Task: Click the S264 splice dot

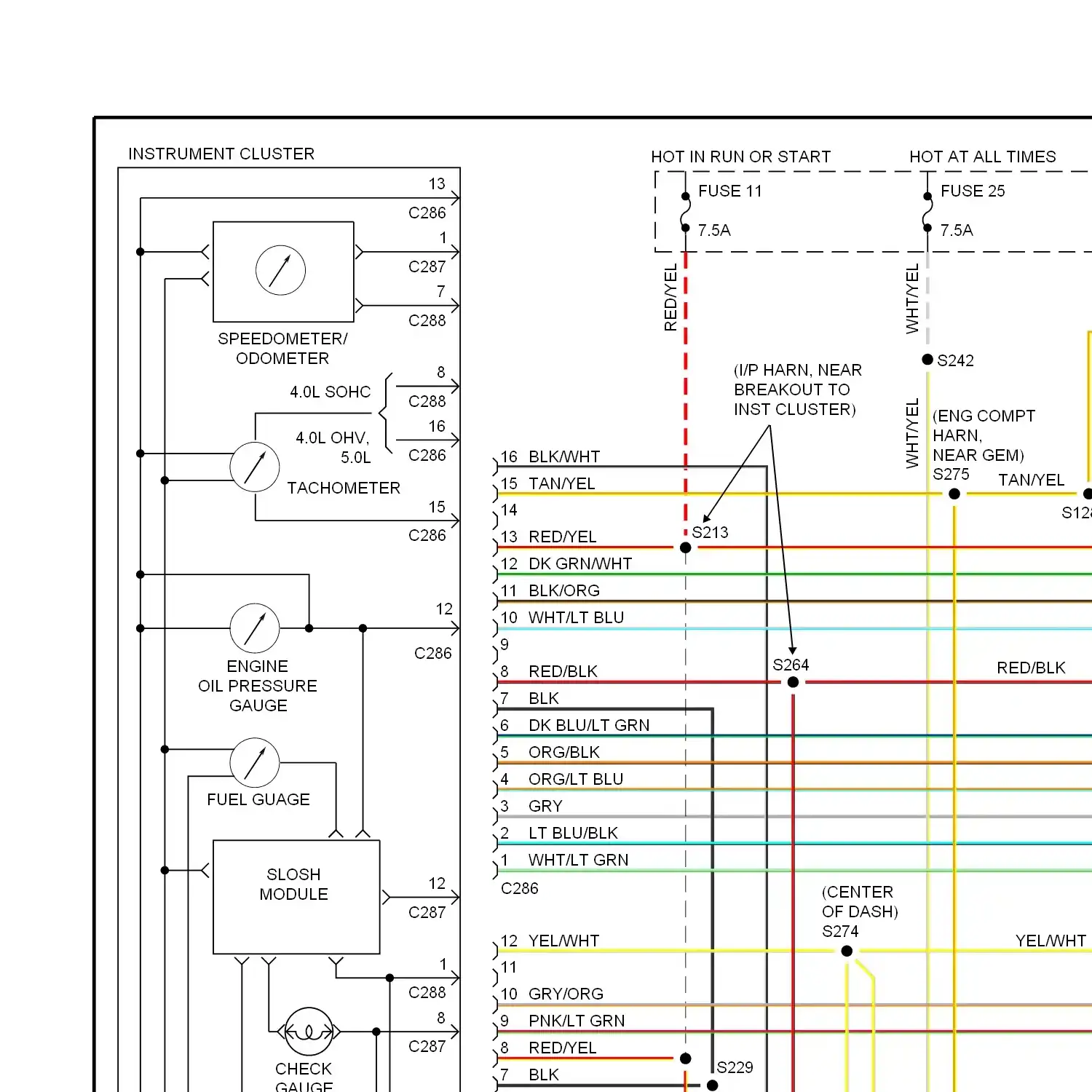Action: 794,682
